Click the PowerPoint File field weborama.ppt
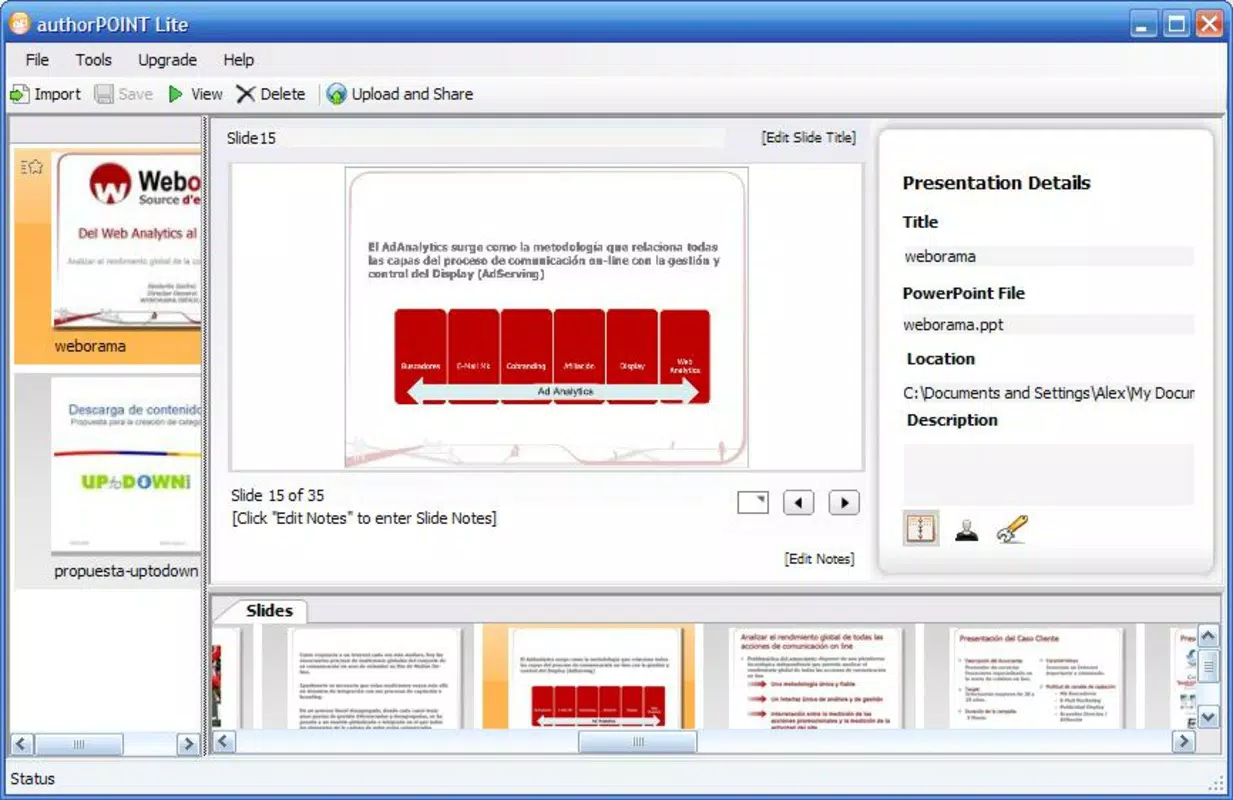1233x800 pixels. (1048, 324)
